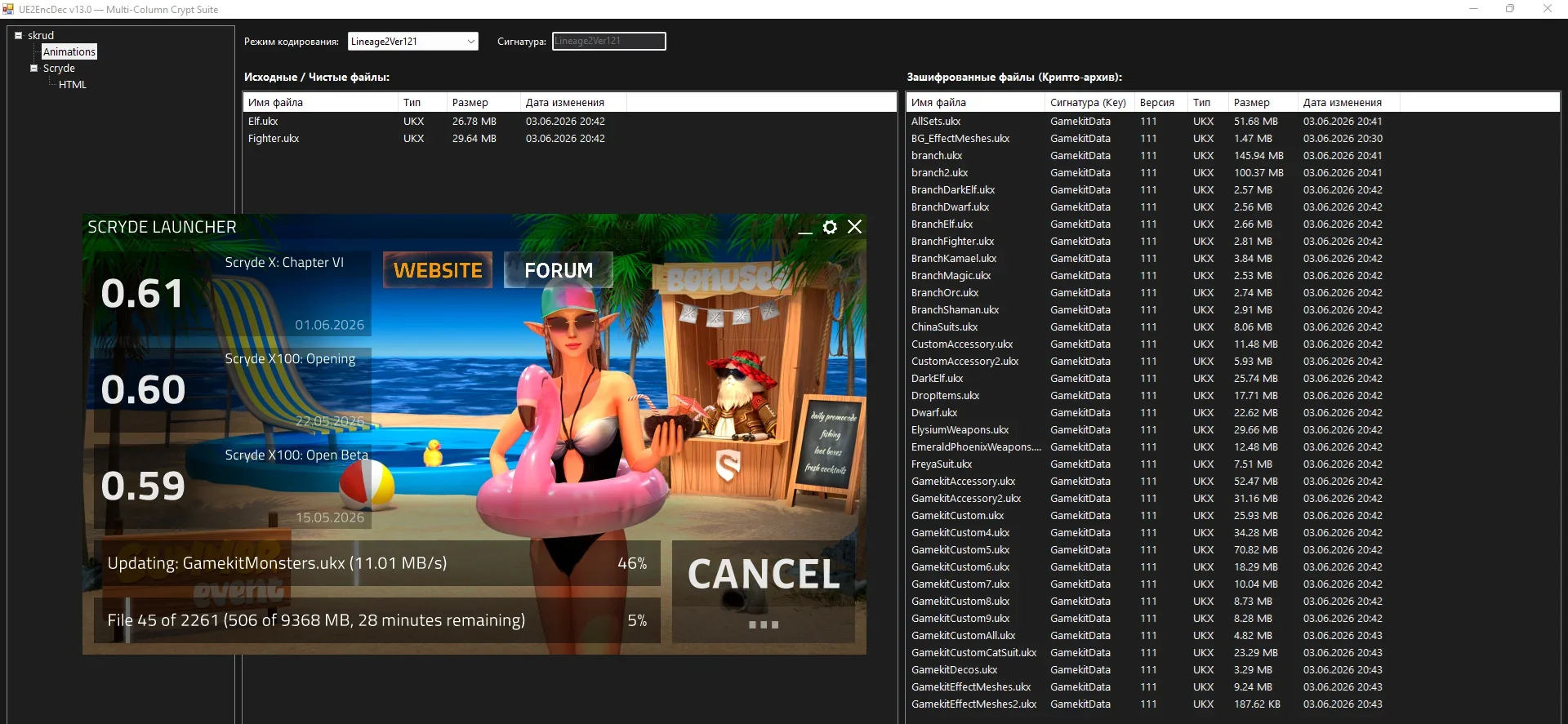
Task: Sort encrypted files by Сигнатура (Key) column
Action: tap(1089, 102)
